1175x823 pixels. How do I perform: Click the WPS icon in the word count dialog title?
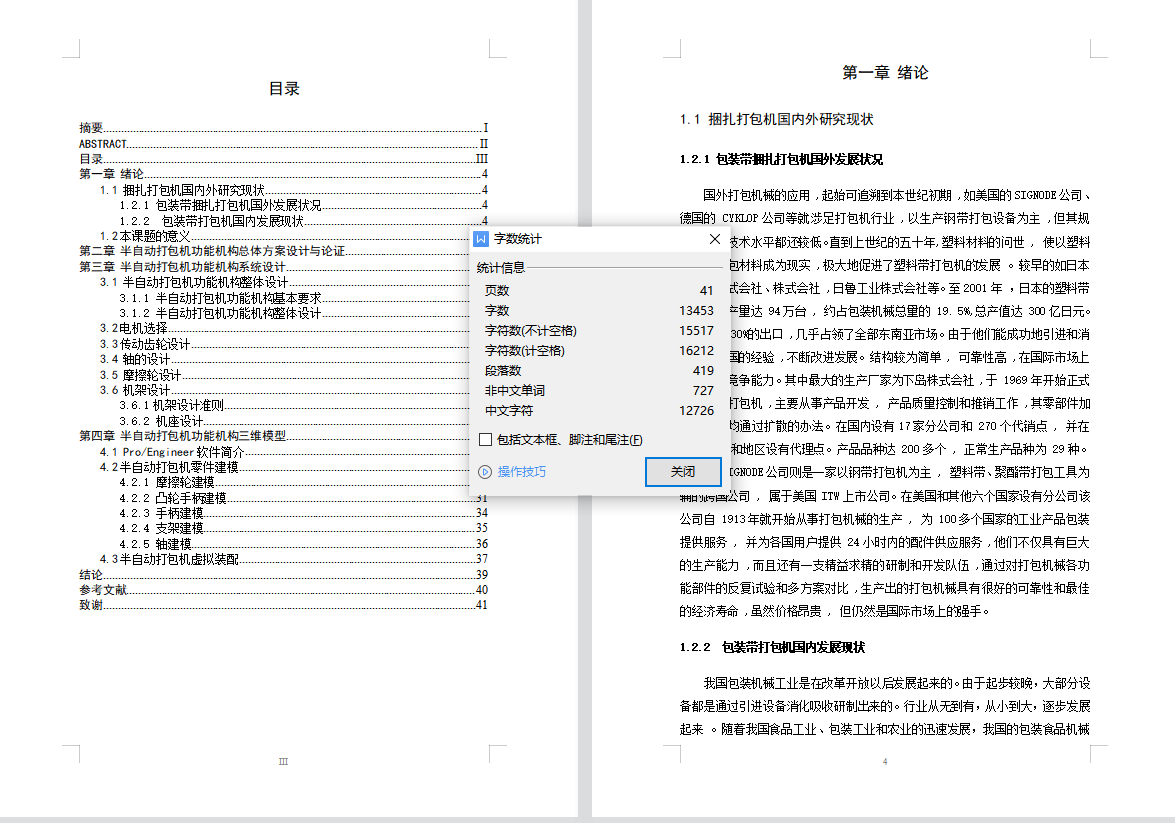click(482, 240)
